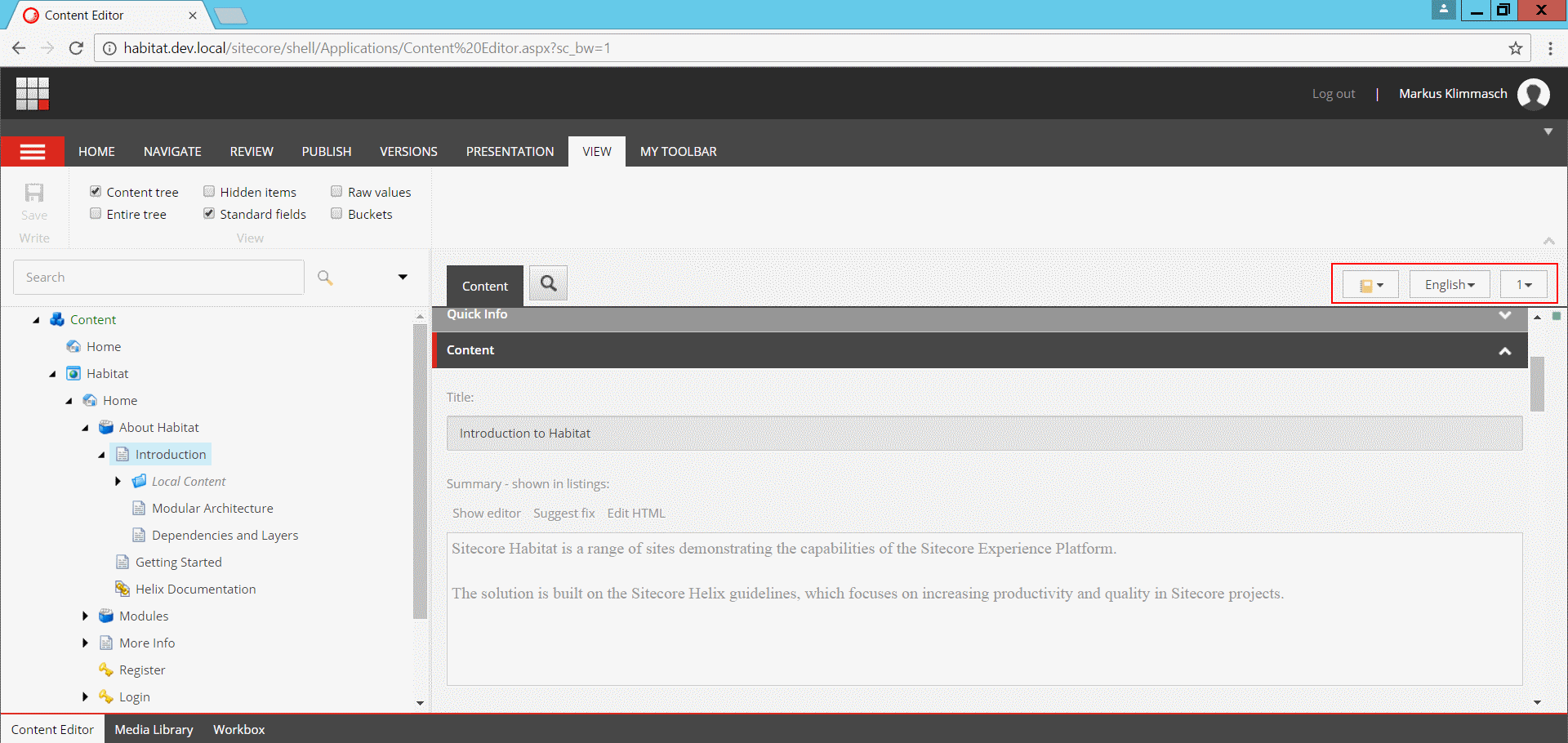Uncheck the Content tree checkbox

click(96, 192)
